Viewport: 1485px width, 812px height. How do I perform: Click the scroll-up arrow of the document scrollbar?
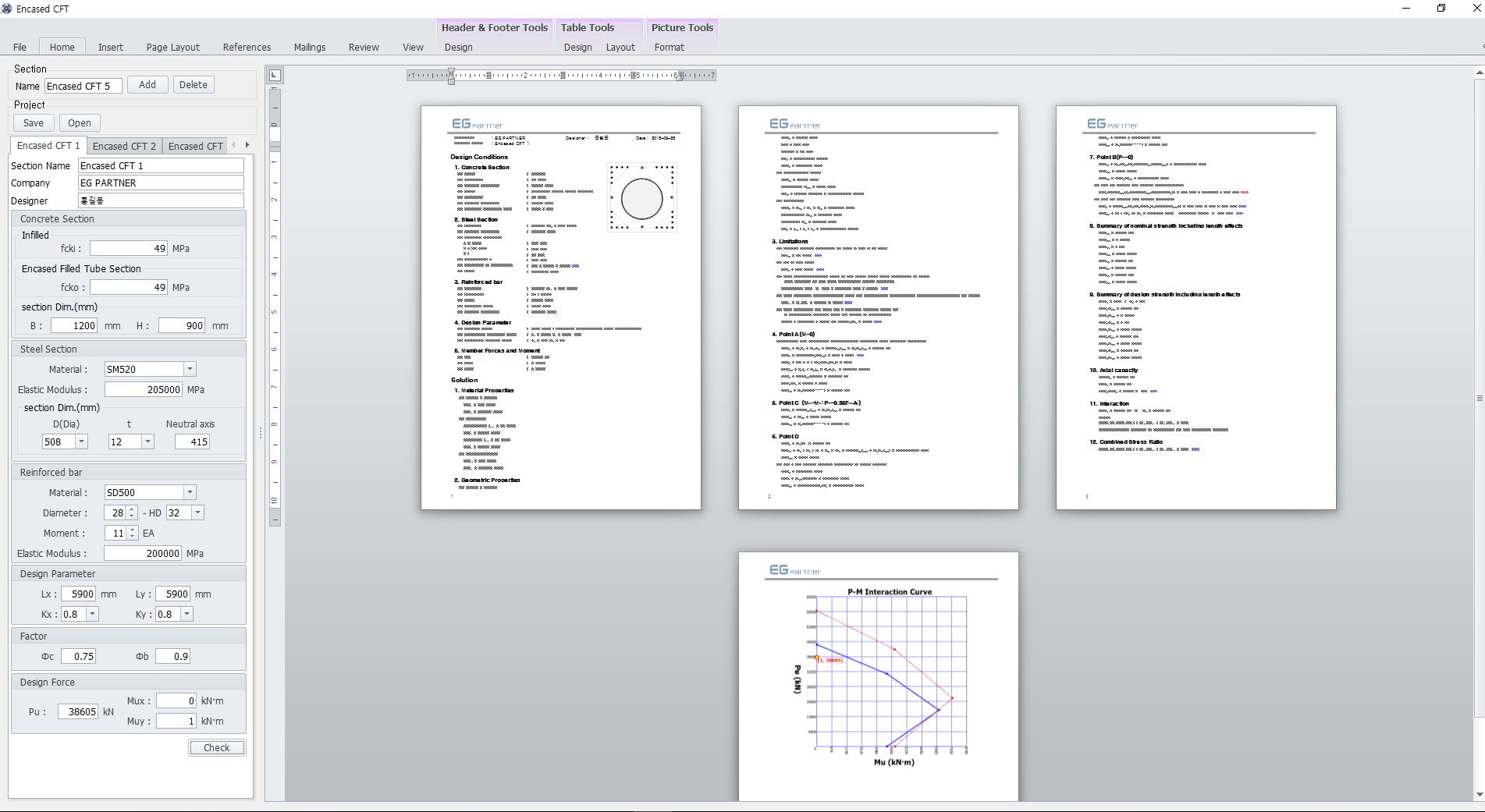(1479, 73)
